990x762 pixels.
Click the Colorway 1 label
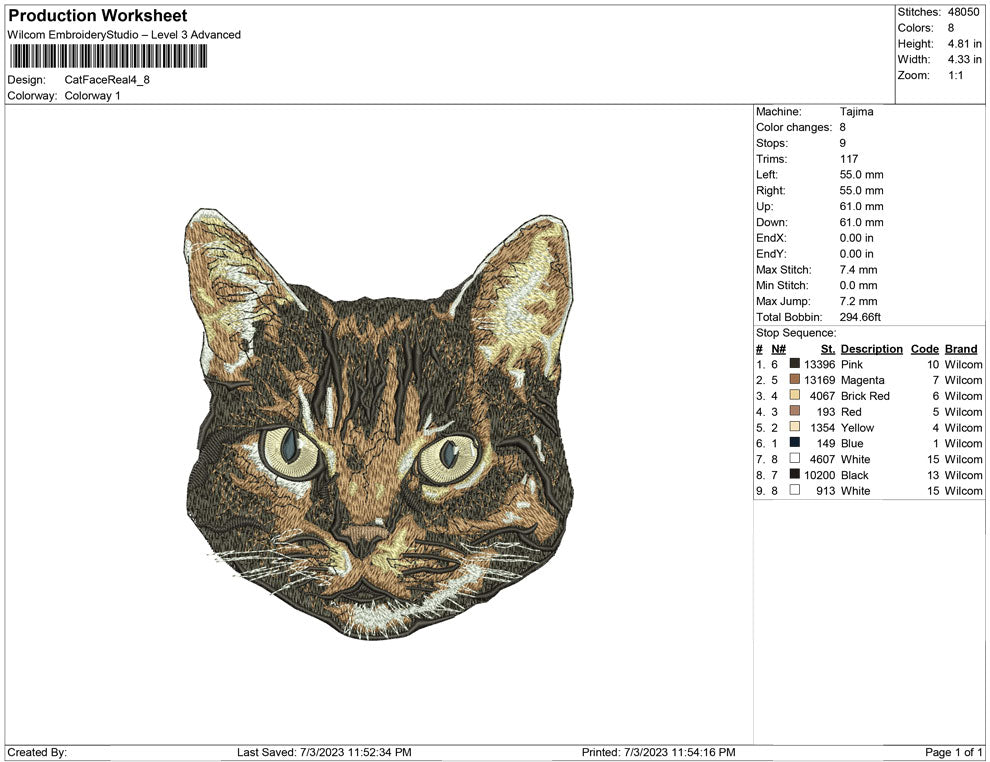coord(92,96)
